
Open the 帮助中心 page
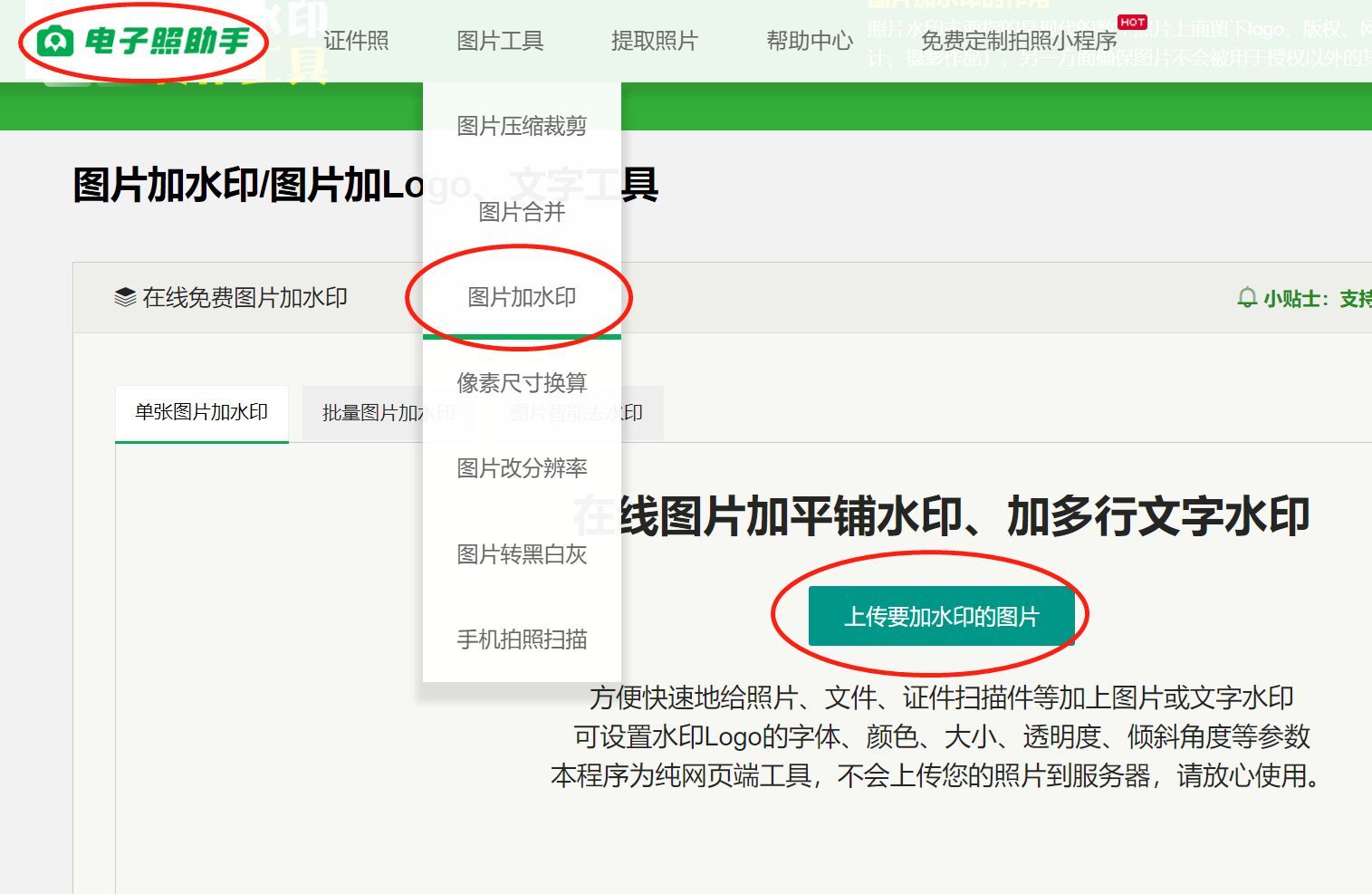coord(809,41)
